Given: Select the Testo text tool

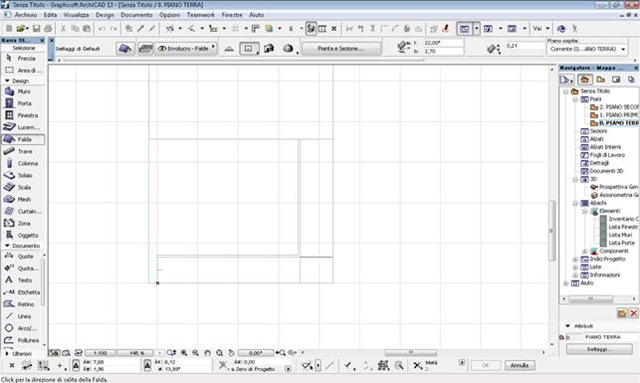Looking at the screenshot, I should pyautogui.click(x=23, y=281).
